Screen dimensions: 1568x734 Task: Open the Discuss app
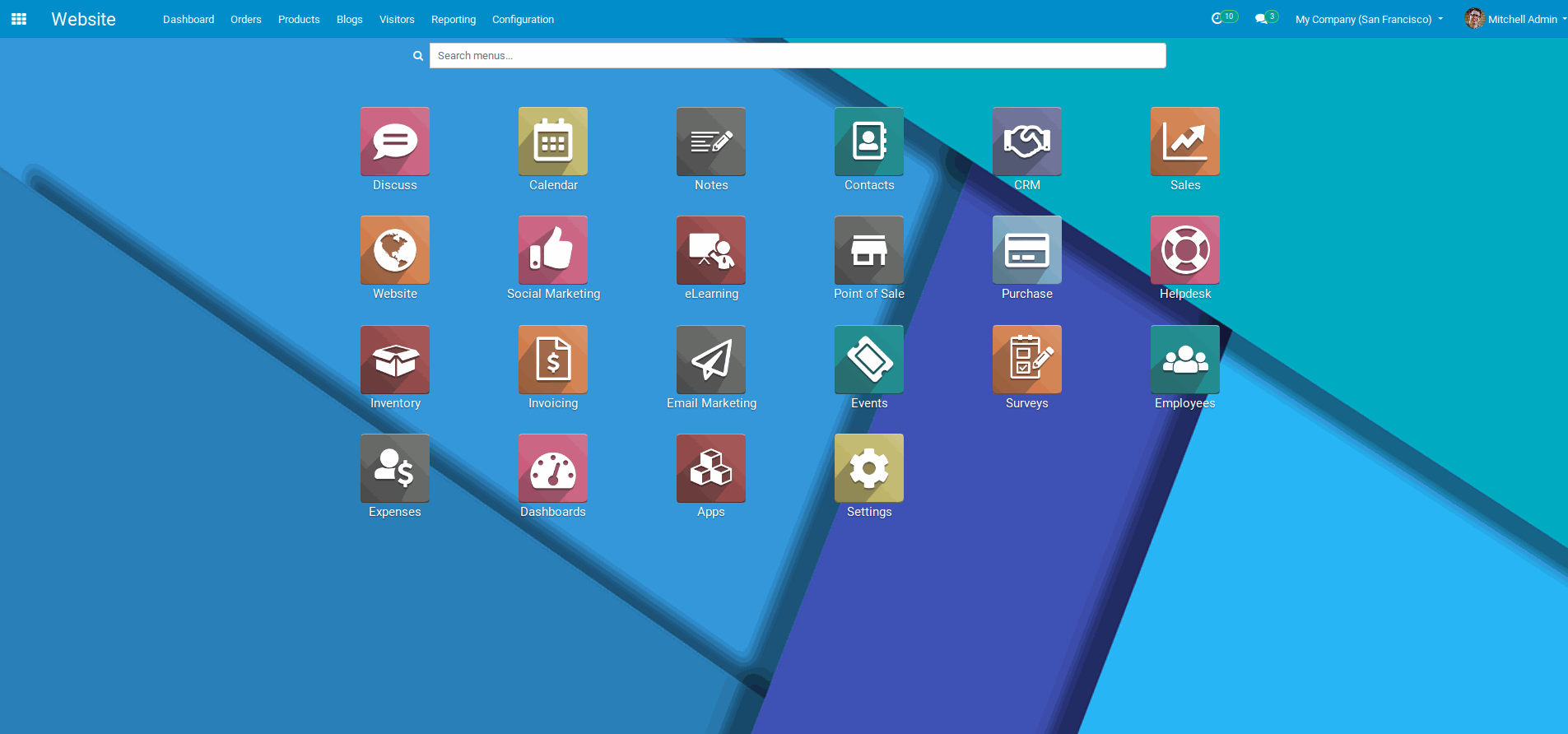[x=394, y=142]
